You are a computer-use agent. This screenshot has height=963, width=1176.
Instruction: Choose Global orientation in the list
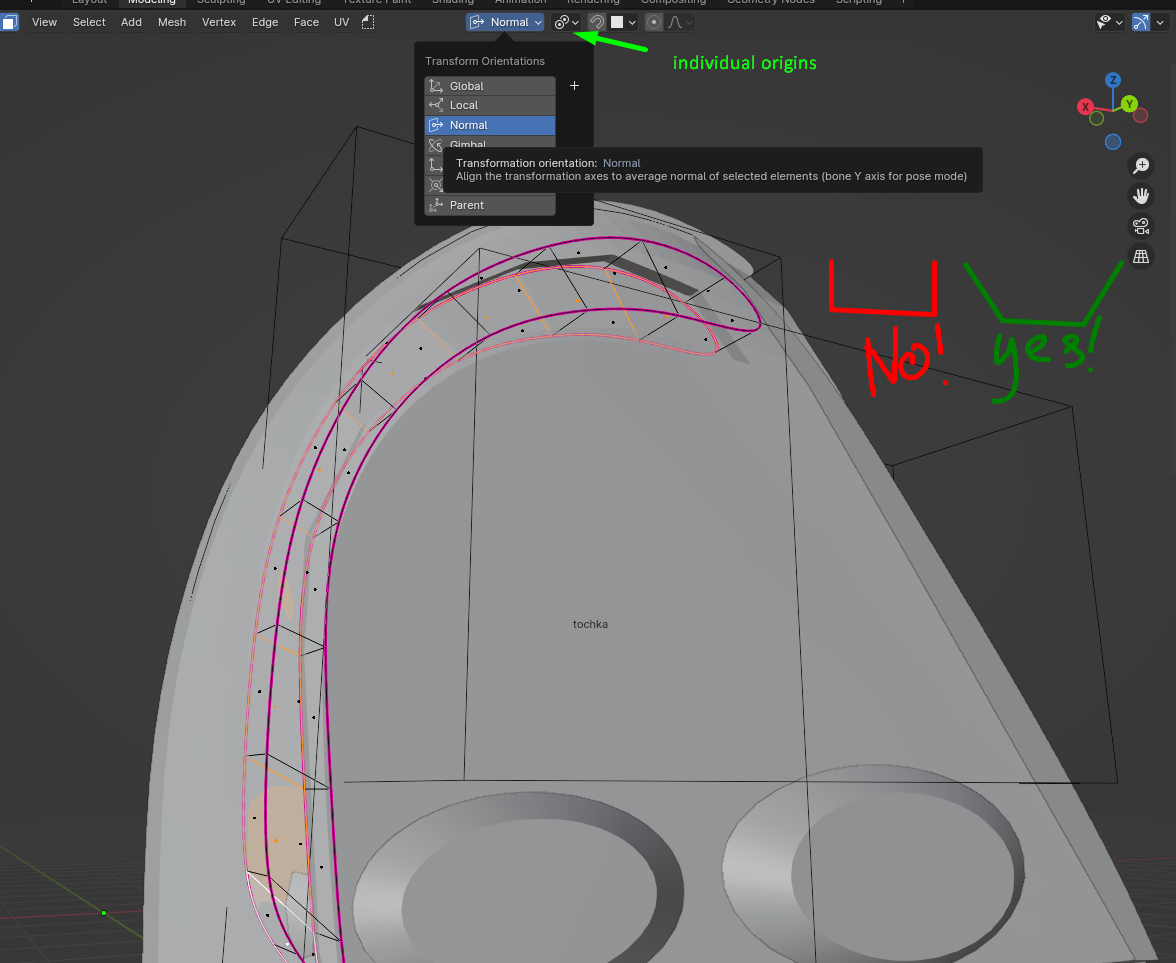490,86
